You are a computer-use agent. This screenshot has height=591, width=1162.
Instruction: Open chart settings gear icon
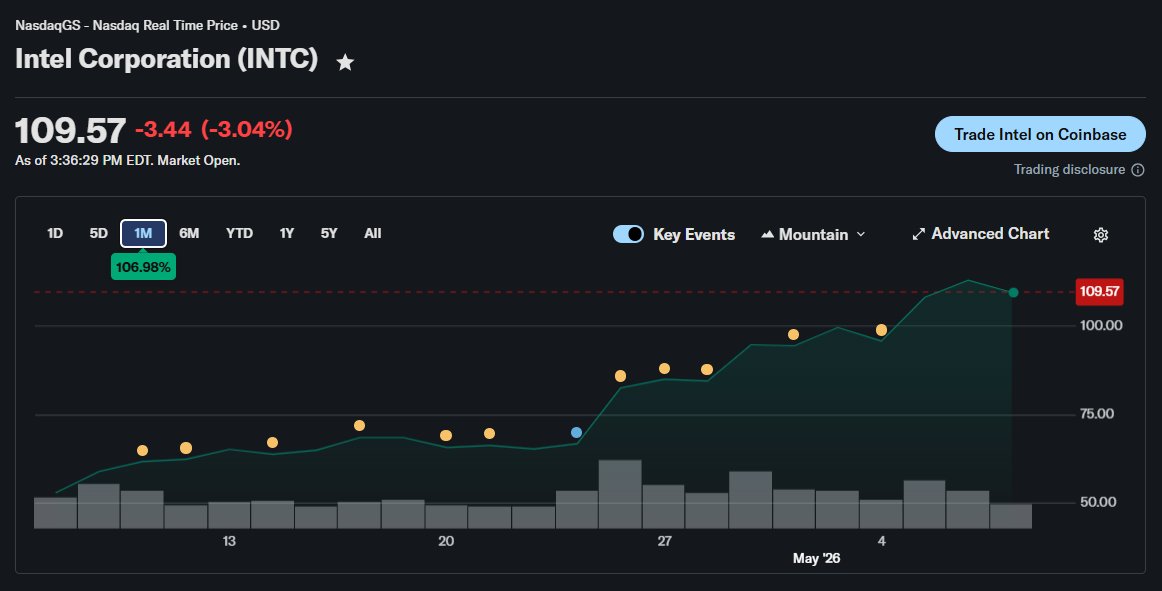(x=1100, y=234)
